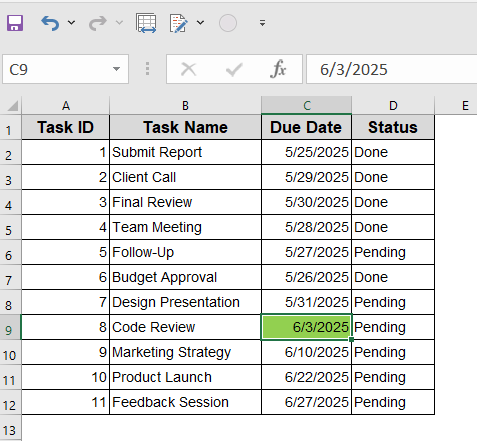
Task: Click the Select All corner triangle
Action: point(13,106)
